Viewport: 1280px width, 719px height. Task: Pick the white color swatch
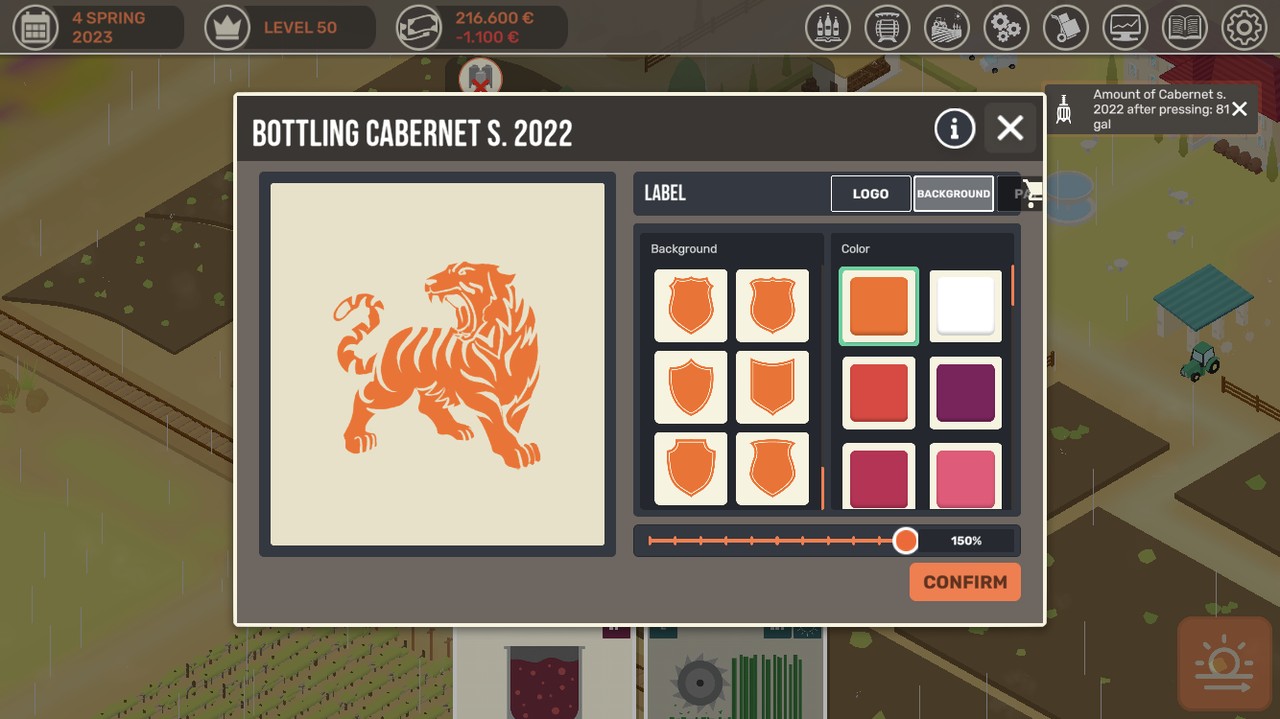[966, 306]
